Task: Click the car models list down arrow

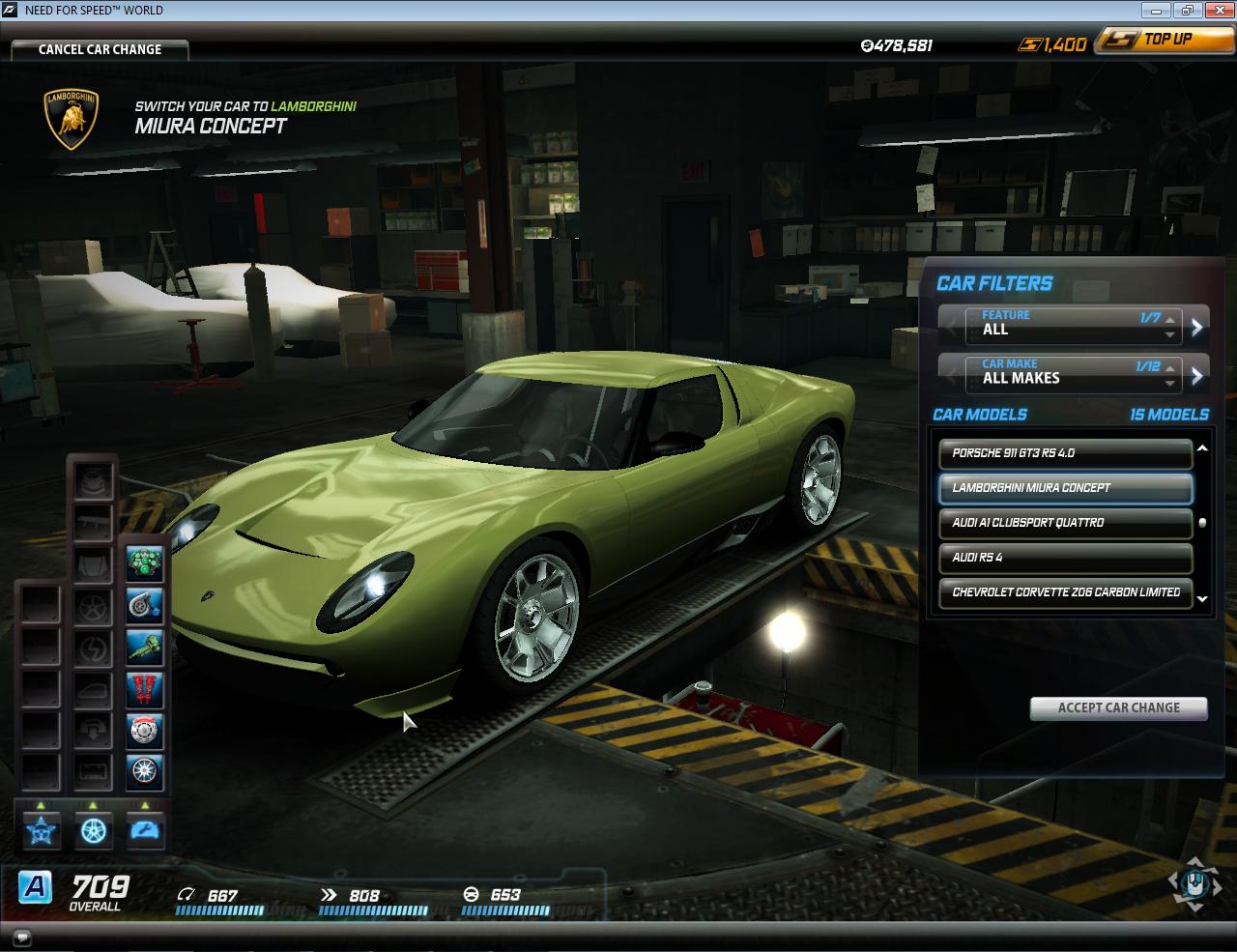Action: pyautogui.click(x=1202, y=599)
